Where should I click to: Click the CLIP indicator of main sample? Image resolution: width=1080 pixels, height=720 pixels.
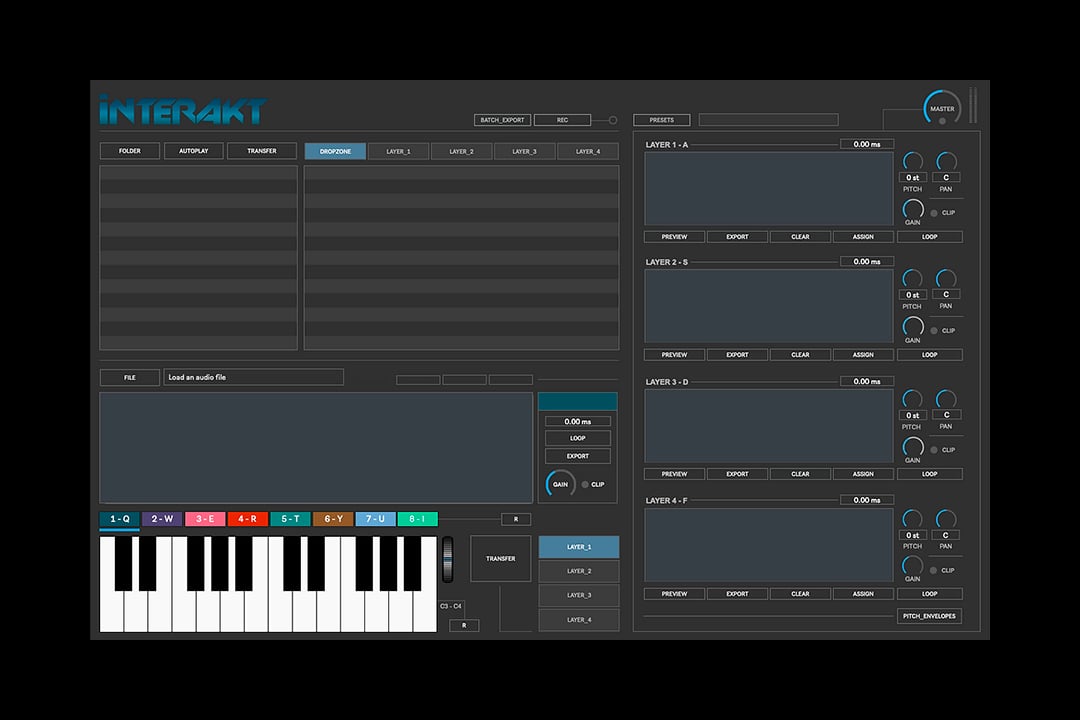tap(585, 484)
